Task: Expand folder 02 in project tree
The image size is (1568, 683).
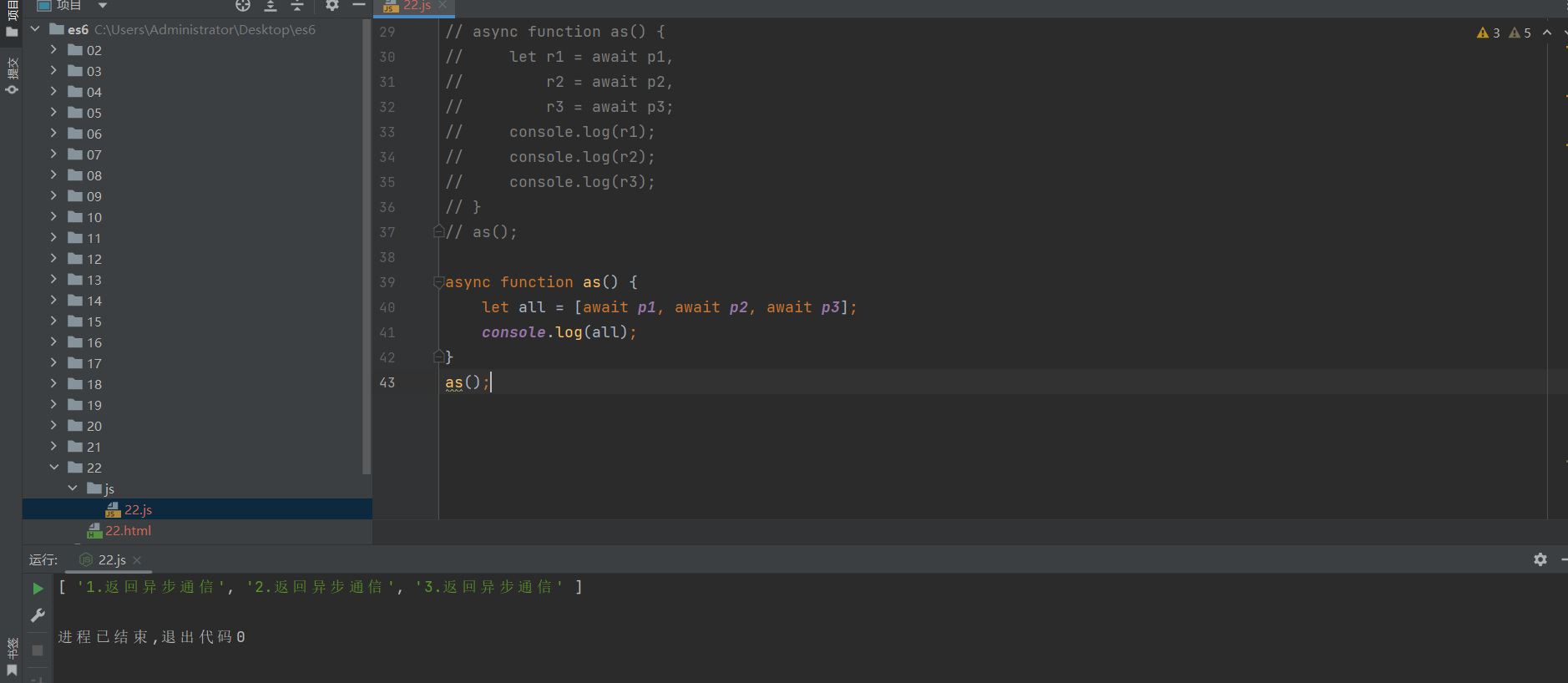Action: 53,50
